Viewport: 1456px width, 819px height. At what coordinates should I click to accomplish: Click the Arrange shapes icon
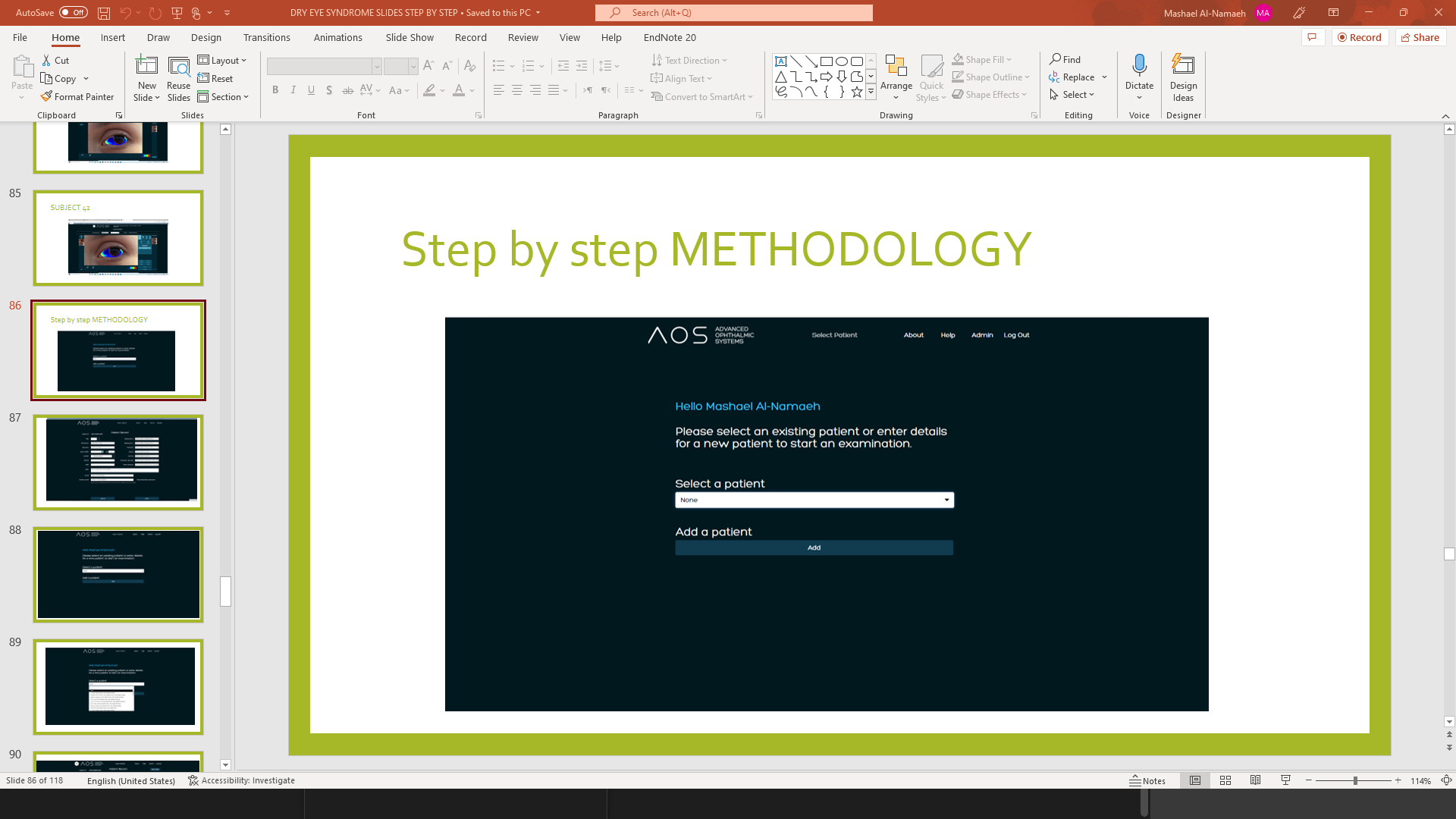(x=896, y=66)
